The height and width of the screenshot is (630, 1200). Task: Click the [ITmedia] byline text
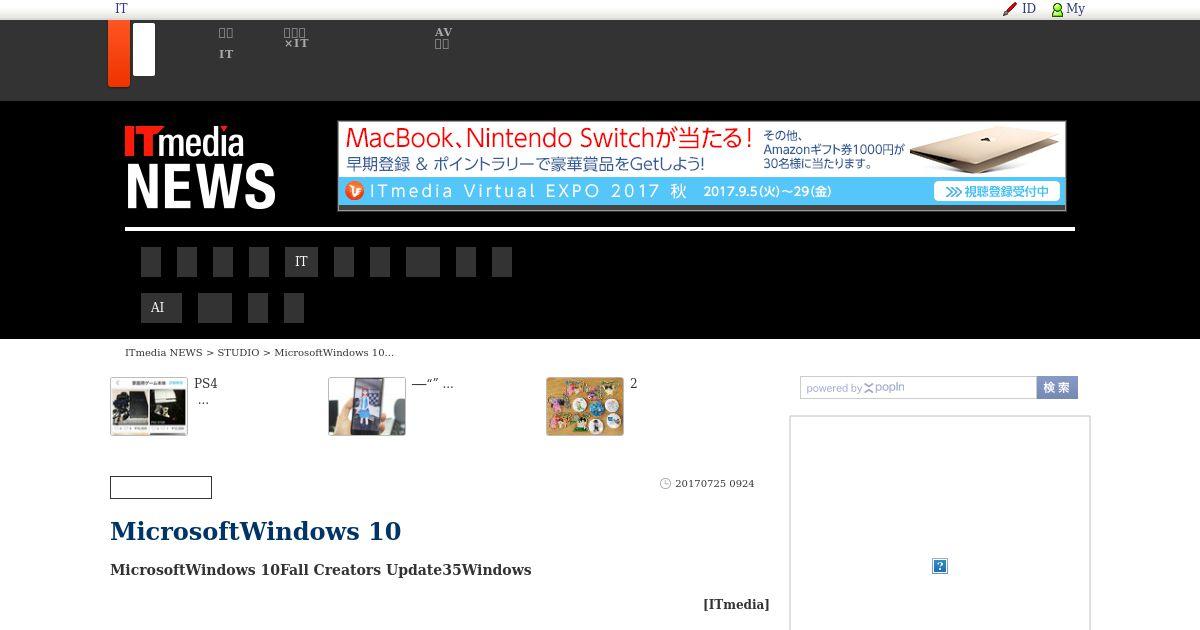point(736,605)
